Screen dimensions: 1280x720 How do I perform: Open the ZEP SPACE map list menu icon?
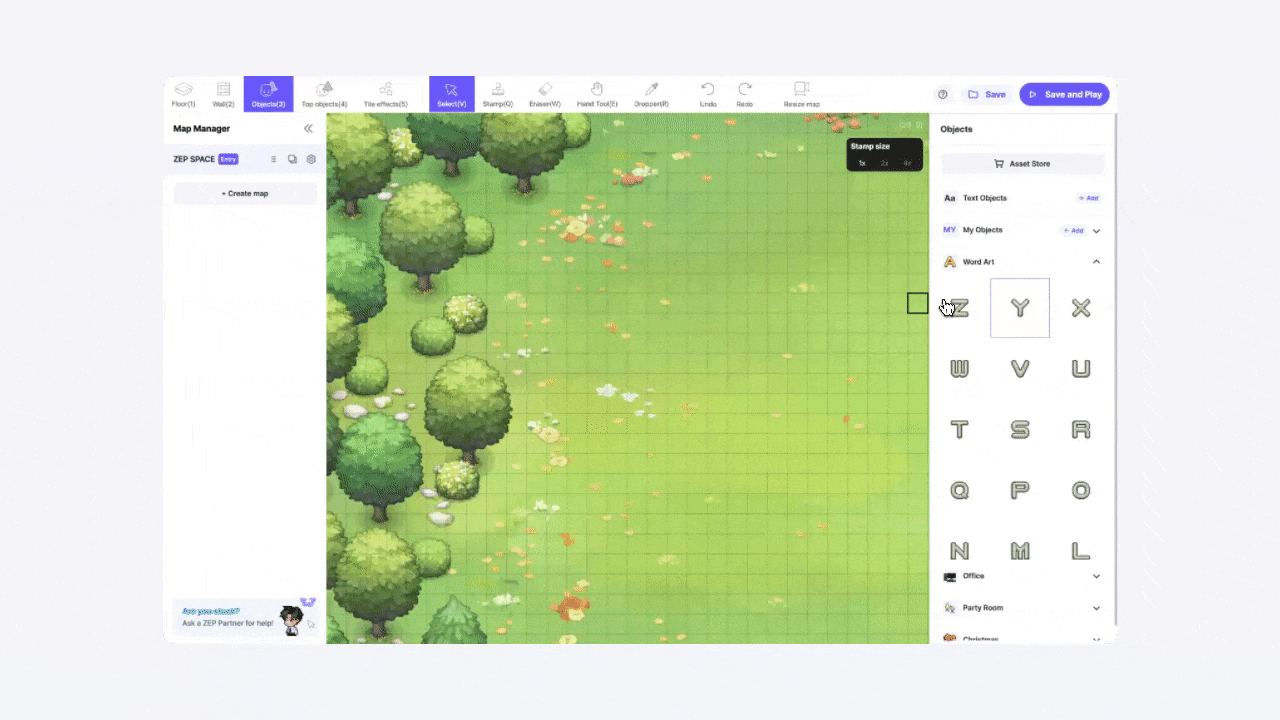pyautogui.click(x=274, y=159)
